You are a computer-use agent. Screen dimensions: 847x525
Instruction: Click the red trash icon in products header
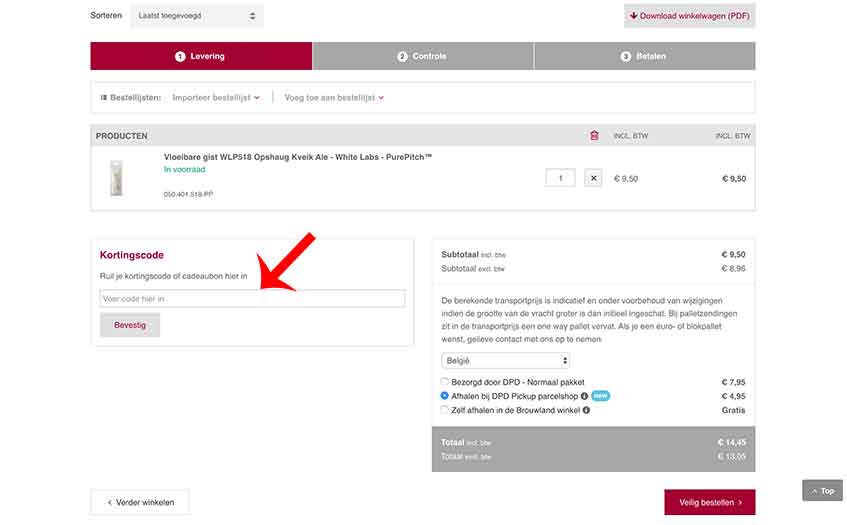coord(594,135)
